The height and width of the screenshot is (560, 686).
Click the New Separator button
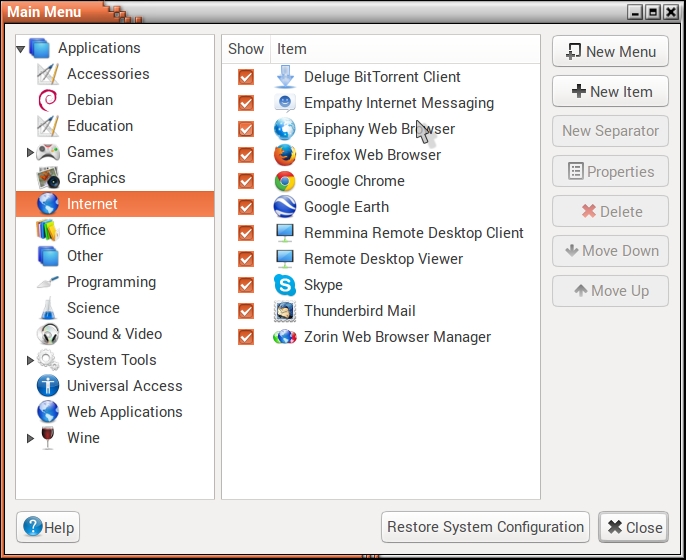[610, 131]
